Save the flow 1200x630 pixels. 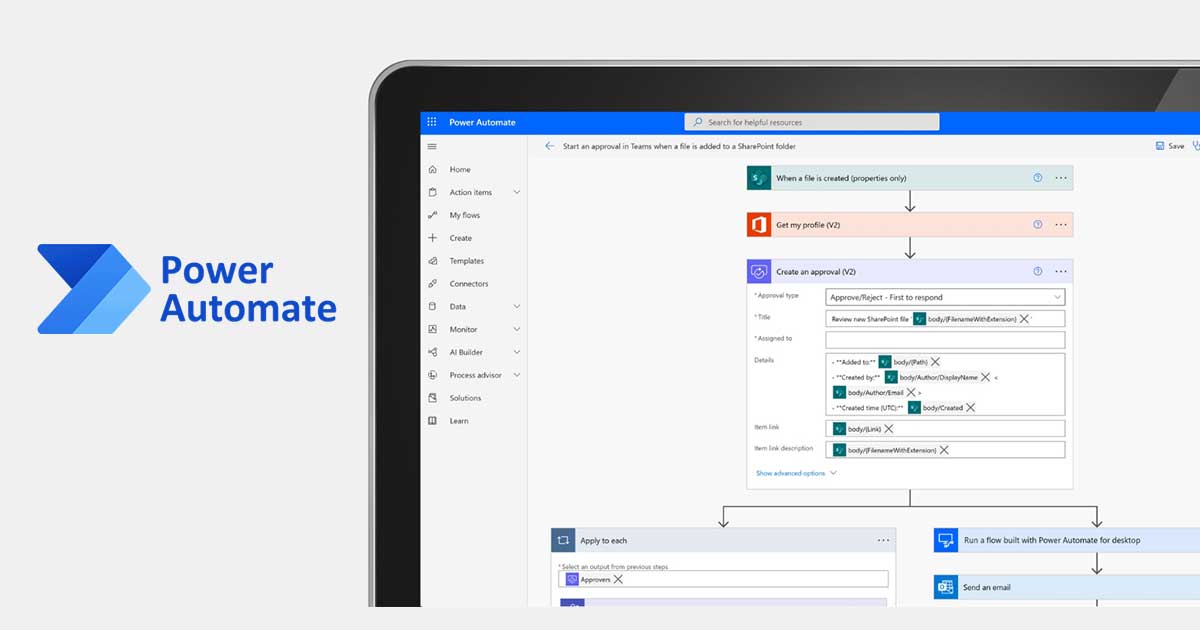pyautogui.click(x=1170, y=146)
